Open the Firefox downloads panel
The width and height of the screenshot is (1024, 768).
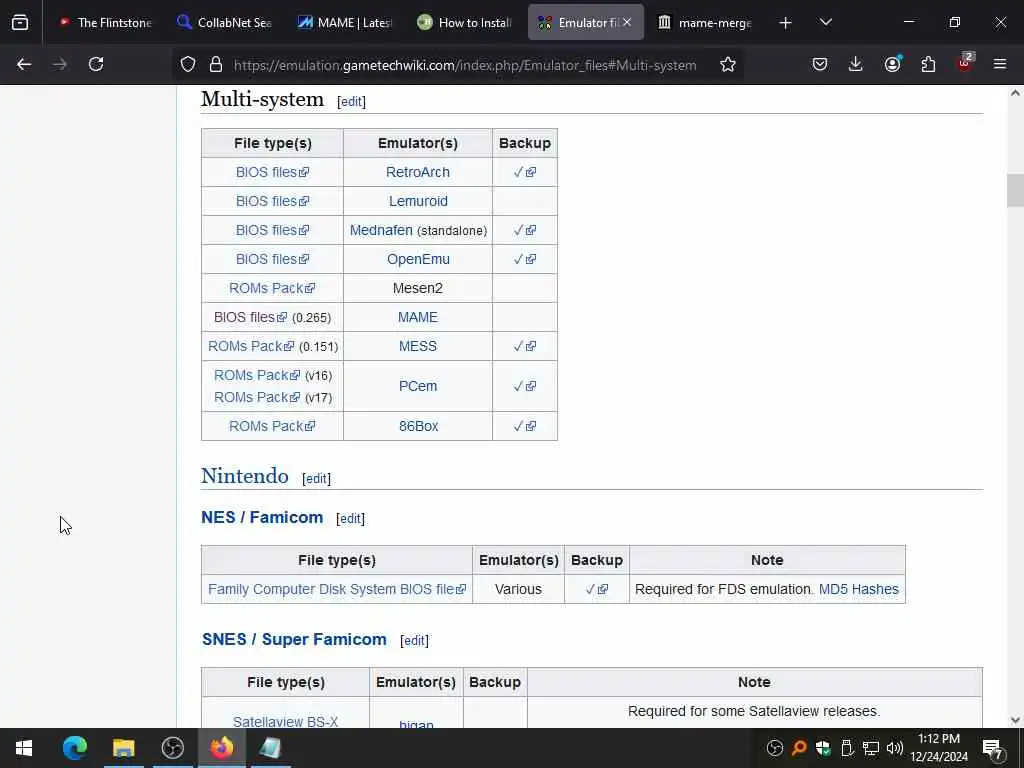coord(856,64)
